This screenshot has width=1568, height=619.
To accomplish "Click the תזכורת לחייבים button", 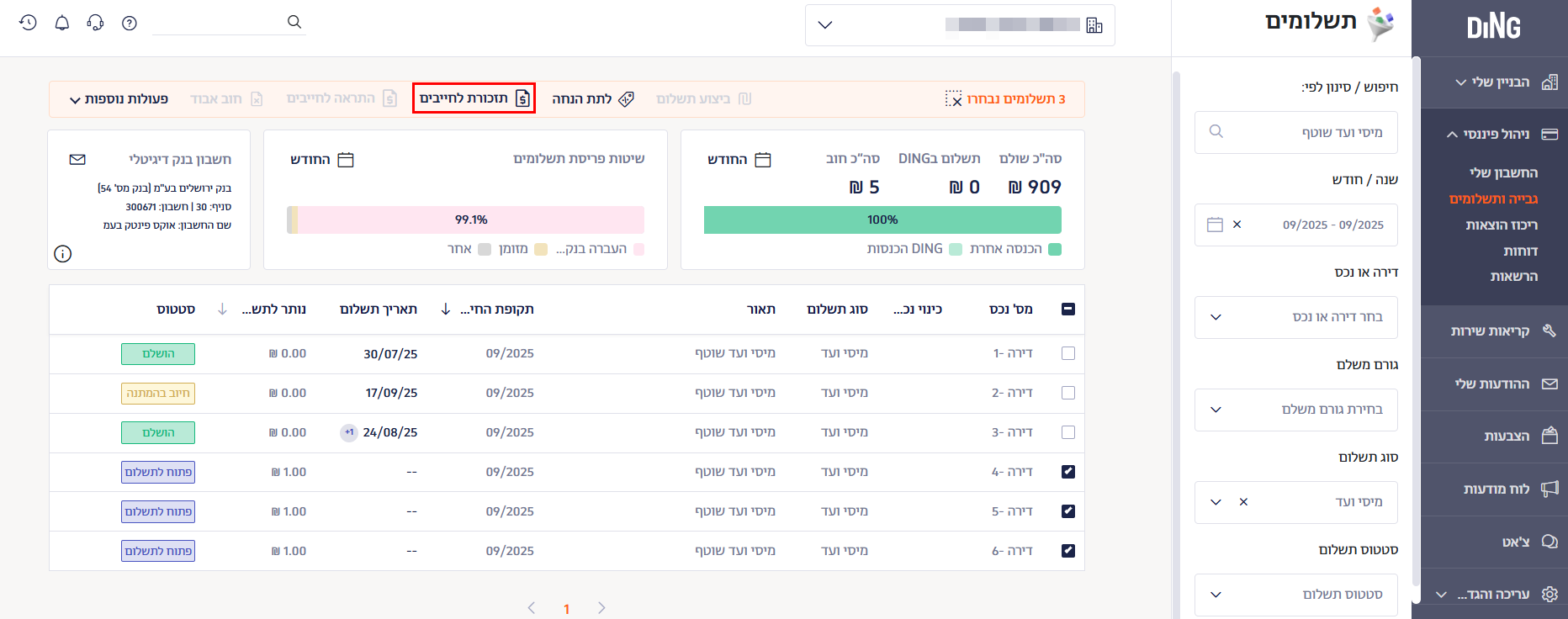I will (474, 98).
